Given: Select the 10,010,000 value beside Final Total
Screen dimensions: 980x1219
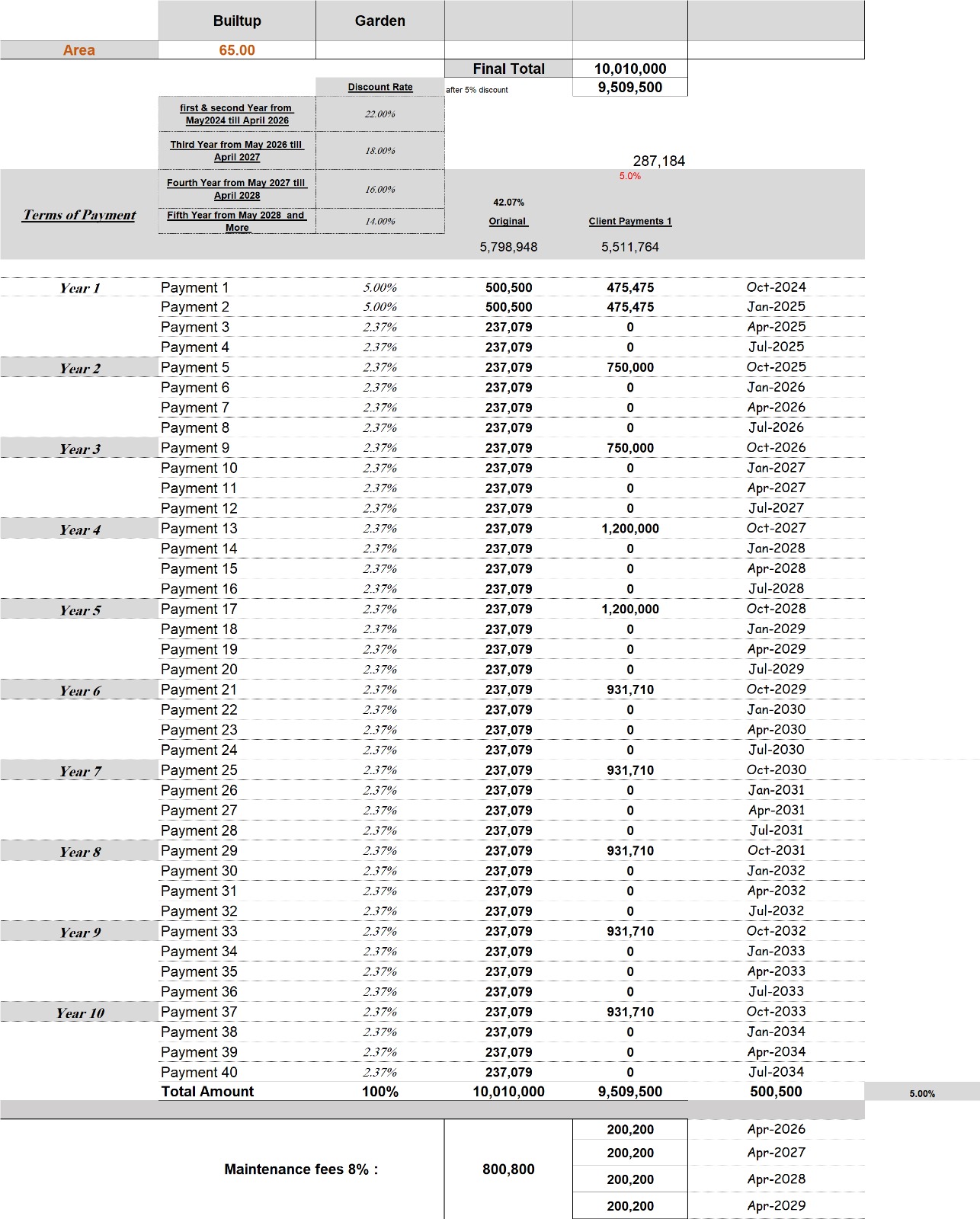Looking at the screenshot, I should point(630,69).
